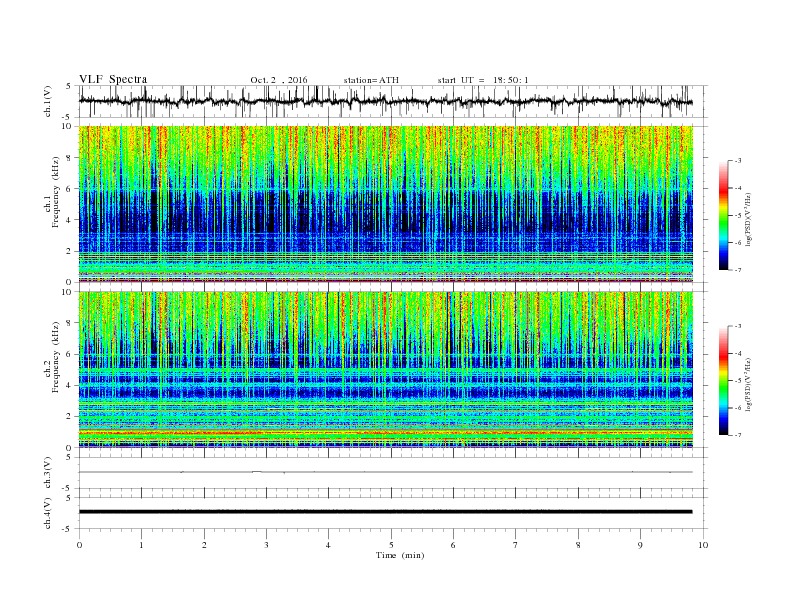Screen dimensions: 792x612
Task: Click the "6" kHz tick on ch.2 frequency axis
Action: point(69,354)
